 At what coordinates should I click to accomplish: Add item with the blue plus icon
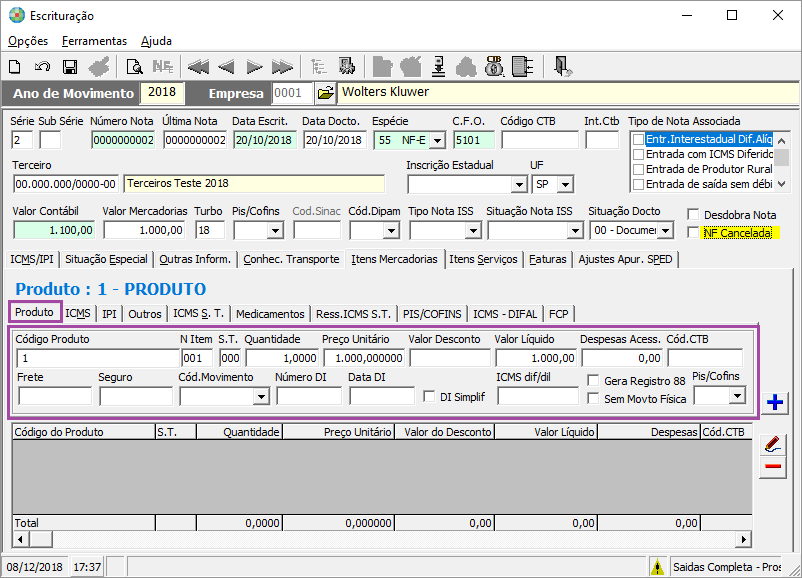(774, 403)
